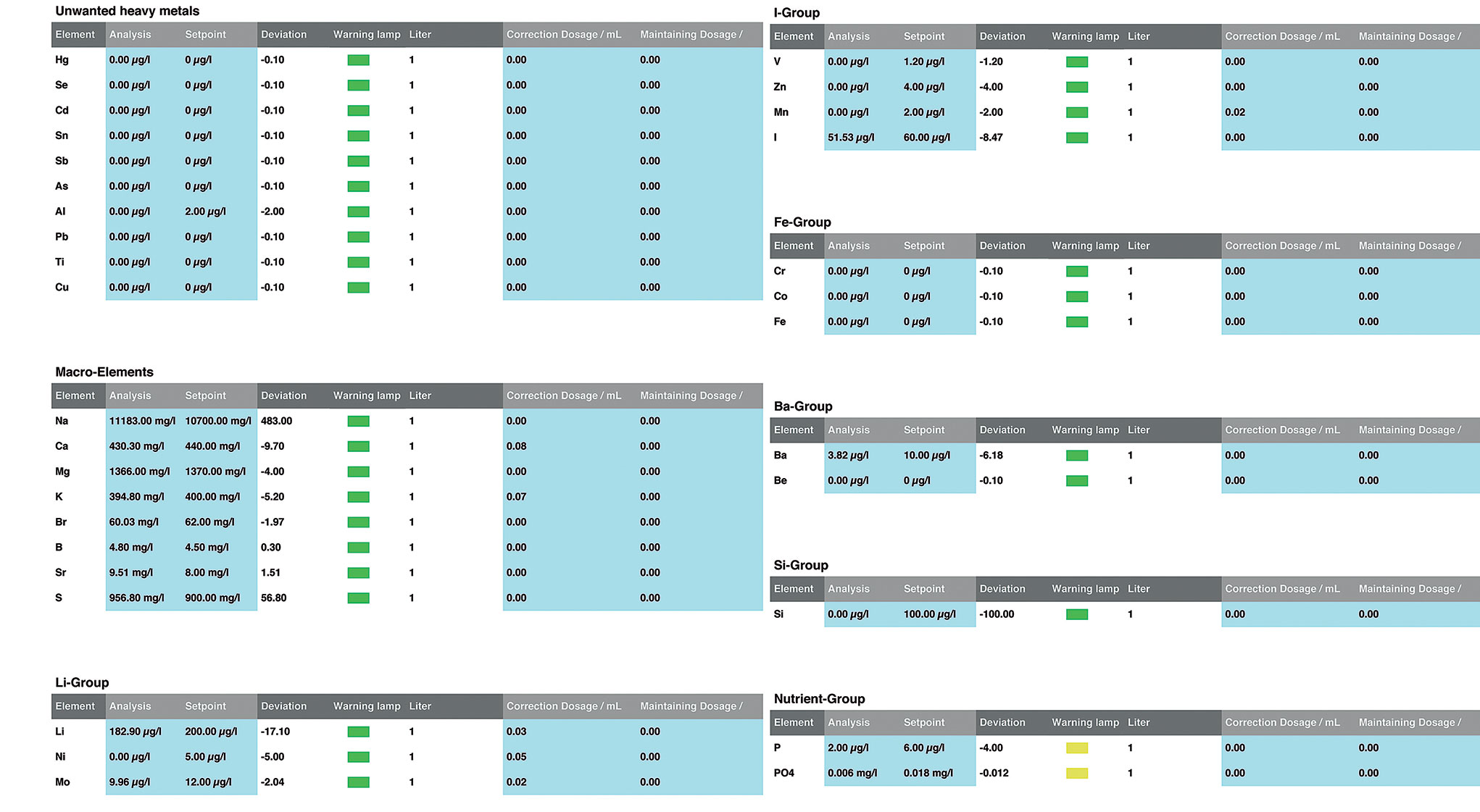This screenshot has width=1480, height=812.
Task: Click the I-Group heading
Action: 797,13
